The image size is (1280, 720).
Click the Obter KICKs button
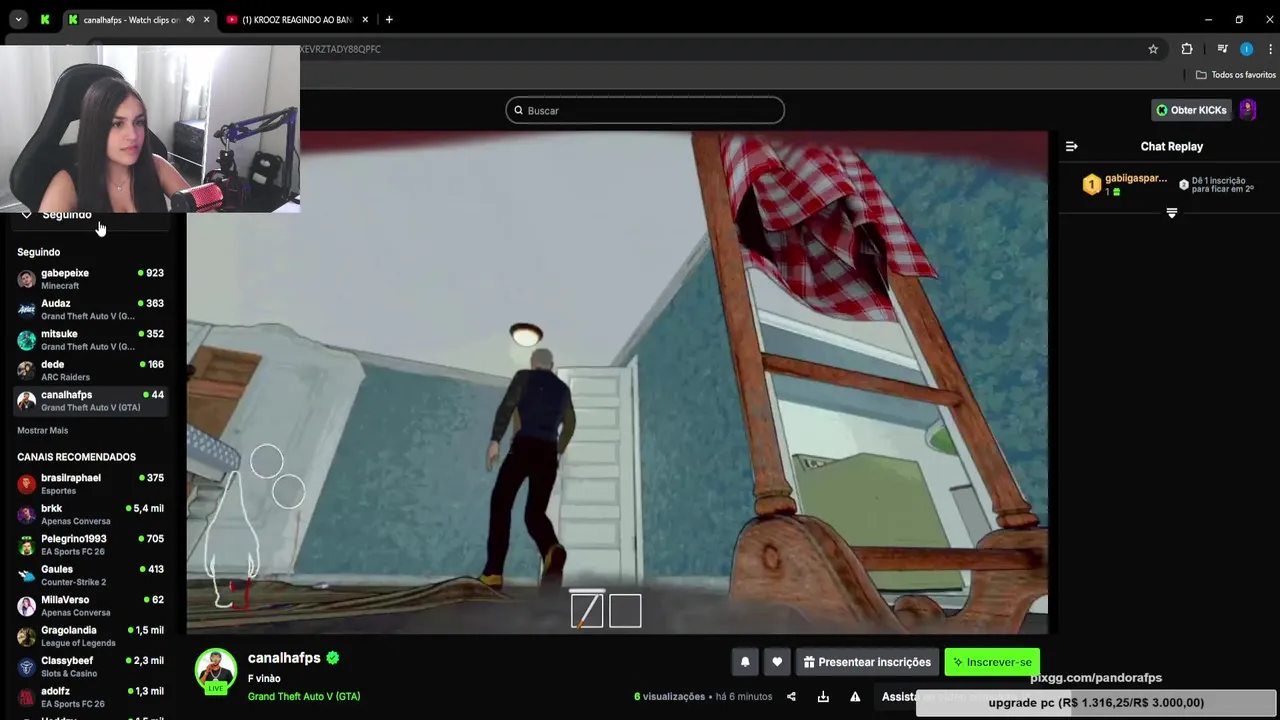[x=1192, y=110]
